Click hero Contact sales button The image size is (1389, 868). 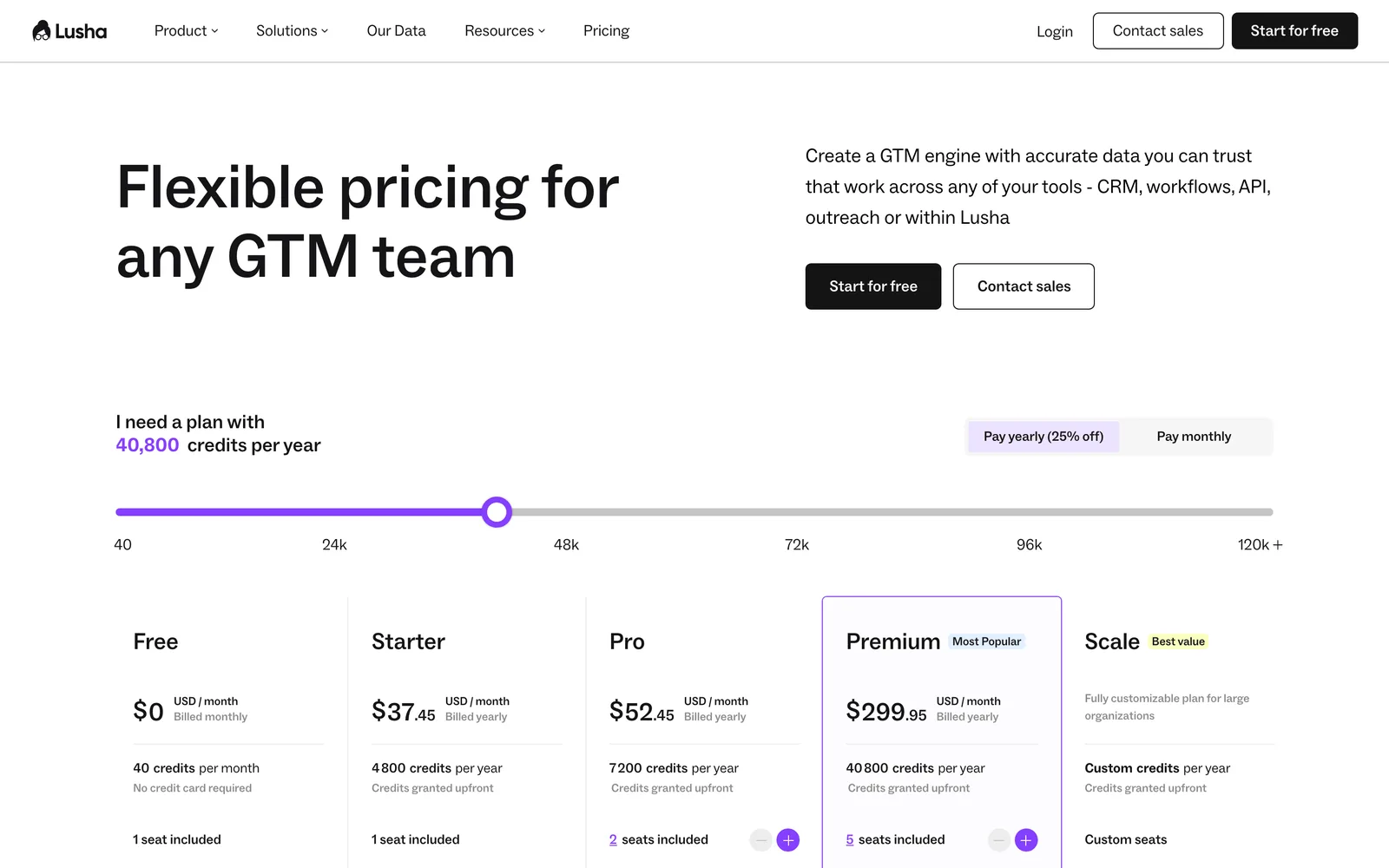(1024, 286)
